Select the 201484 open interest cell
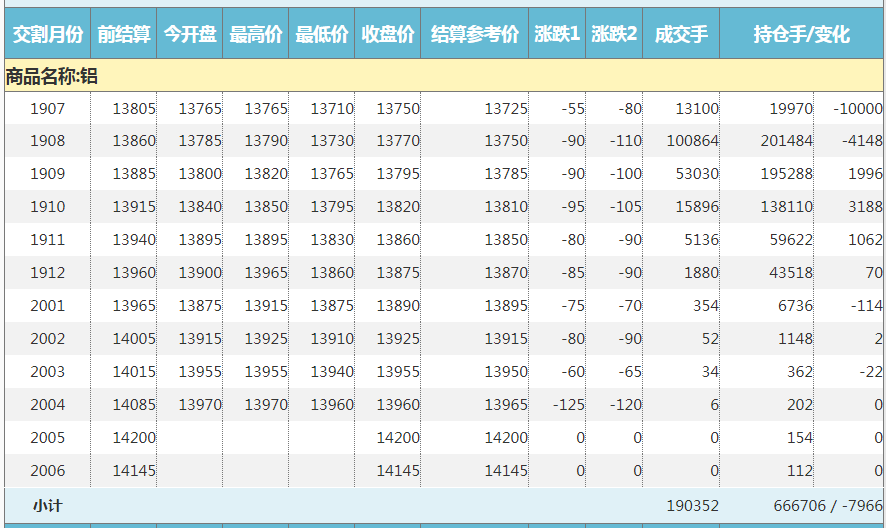This screenshot has height=528, width=886. click(x=786, y=141)
